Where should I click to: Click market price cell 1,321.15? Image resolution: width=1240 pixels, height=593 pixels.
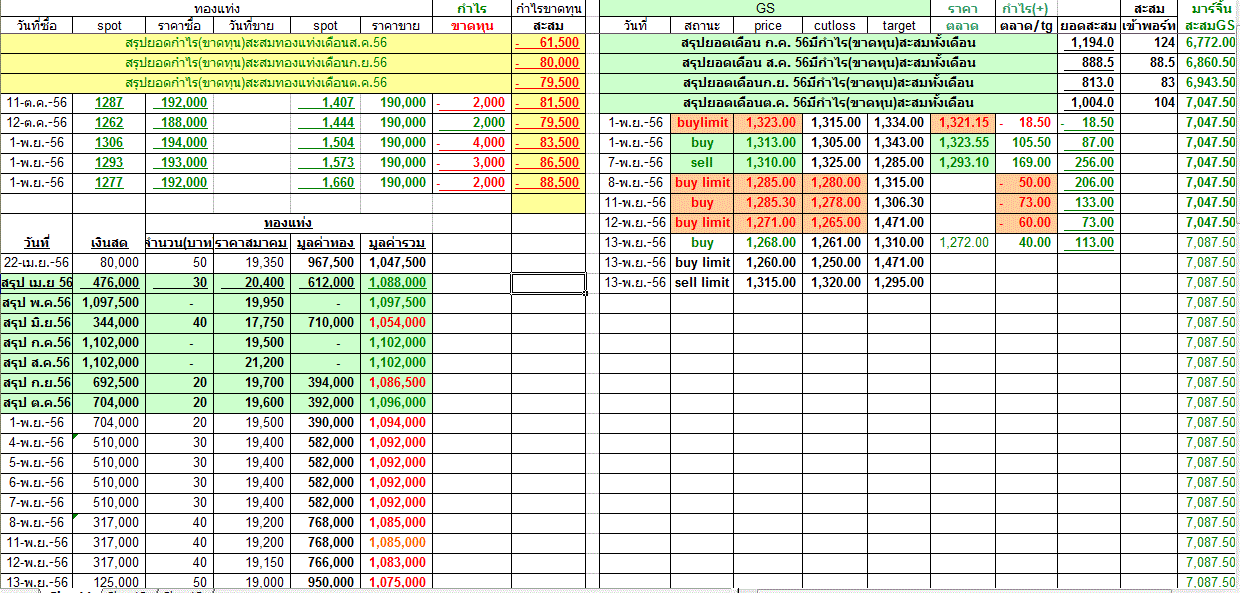[x=962, y=122]
